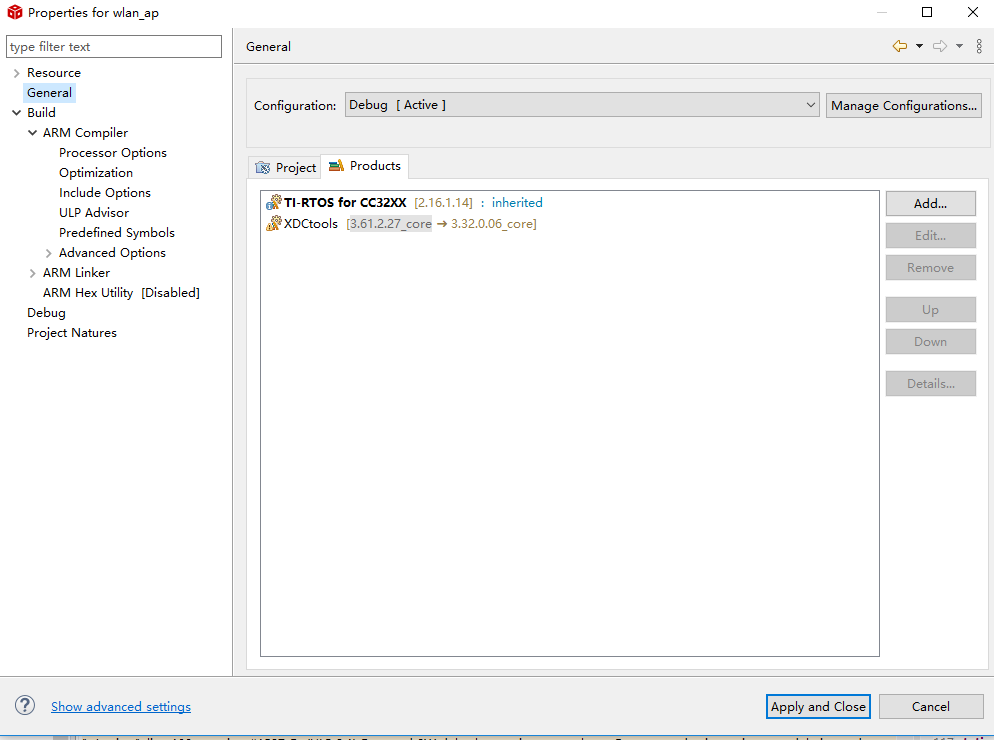Expand the ARM Linker node

click(x=32, y=273)
